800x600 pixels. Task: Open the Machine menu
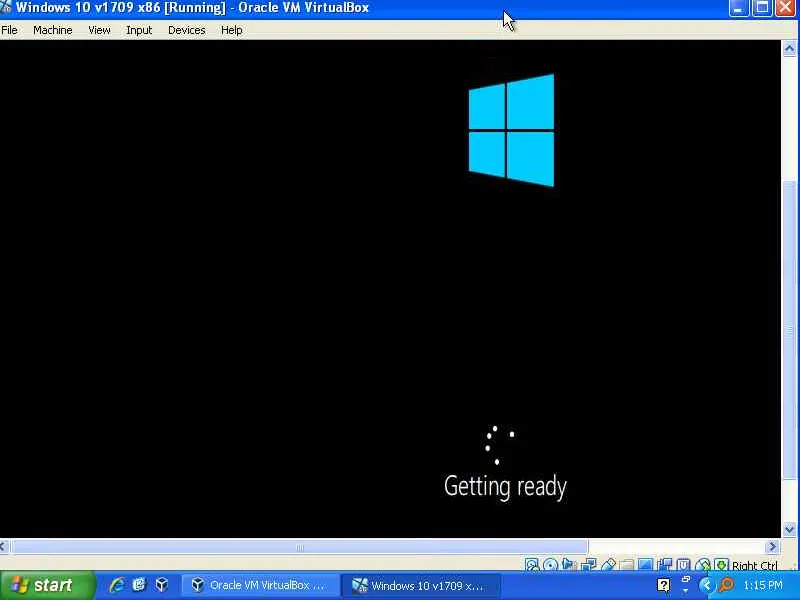click(x=53, y=30)
